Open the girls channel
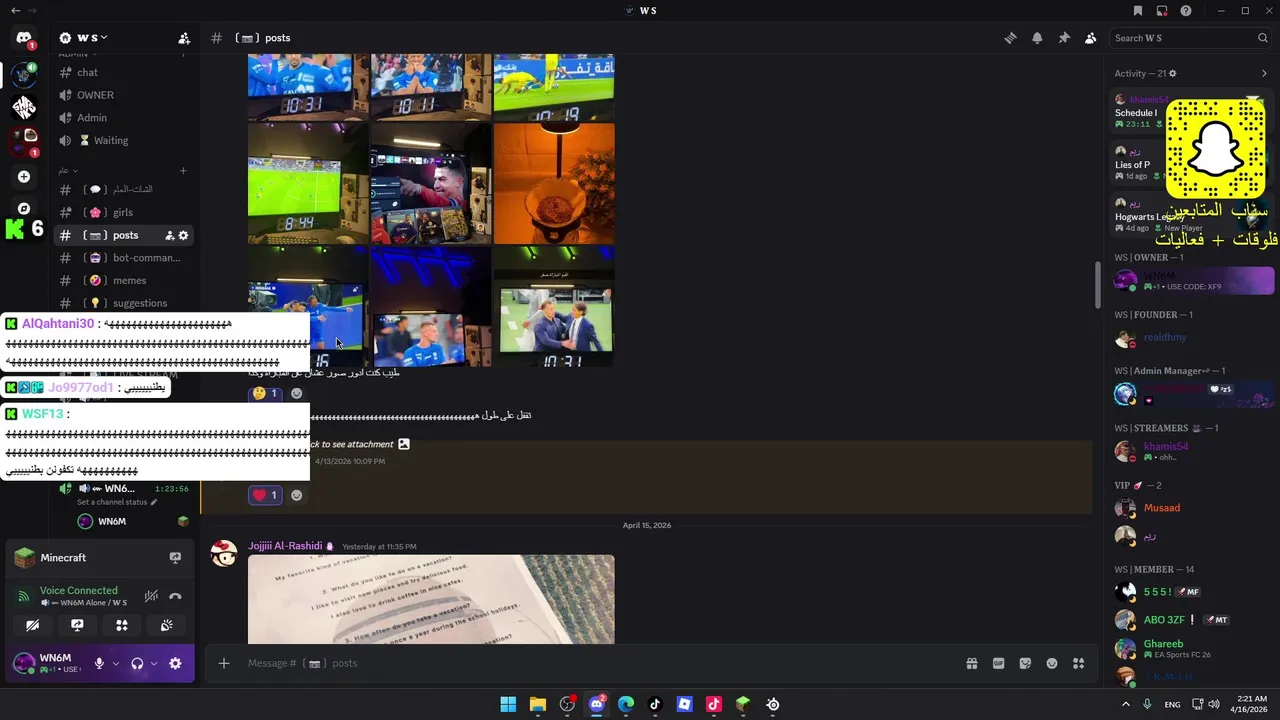The height and width of the screenshot is (720, 1280). [120, 212]
